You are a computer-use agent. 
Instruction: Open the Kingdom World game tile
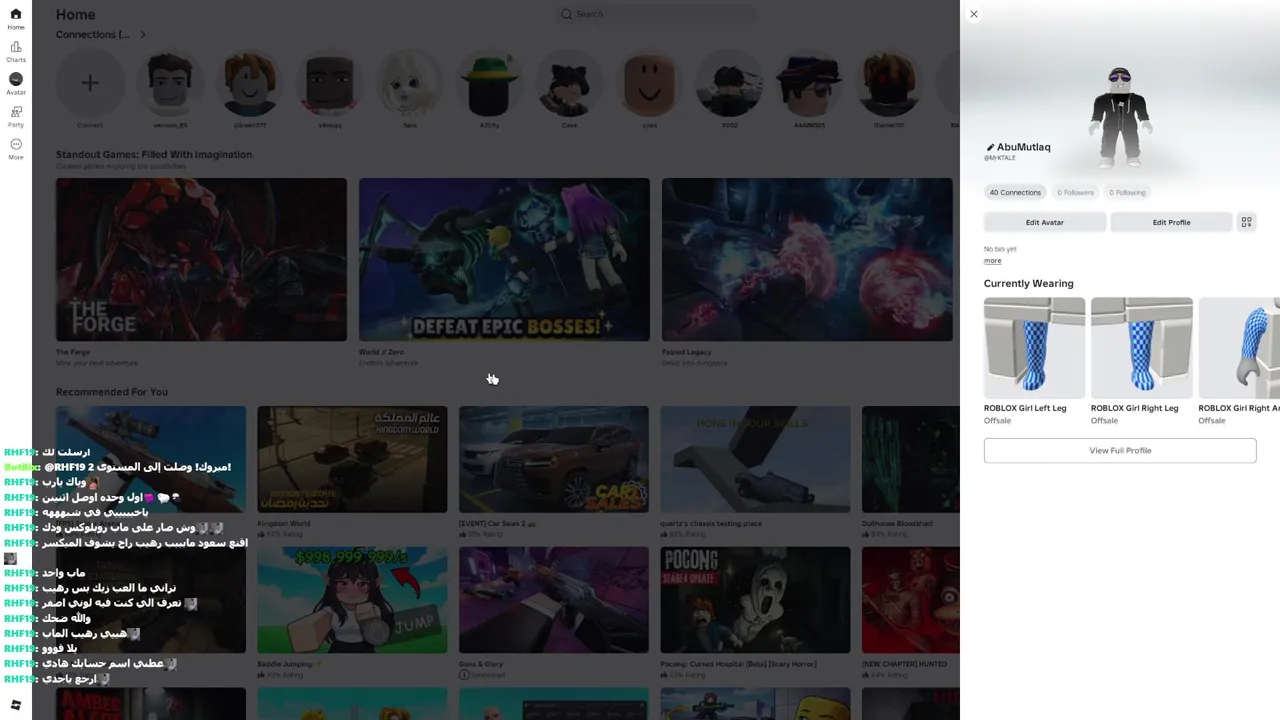point(352,459)
